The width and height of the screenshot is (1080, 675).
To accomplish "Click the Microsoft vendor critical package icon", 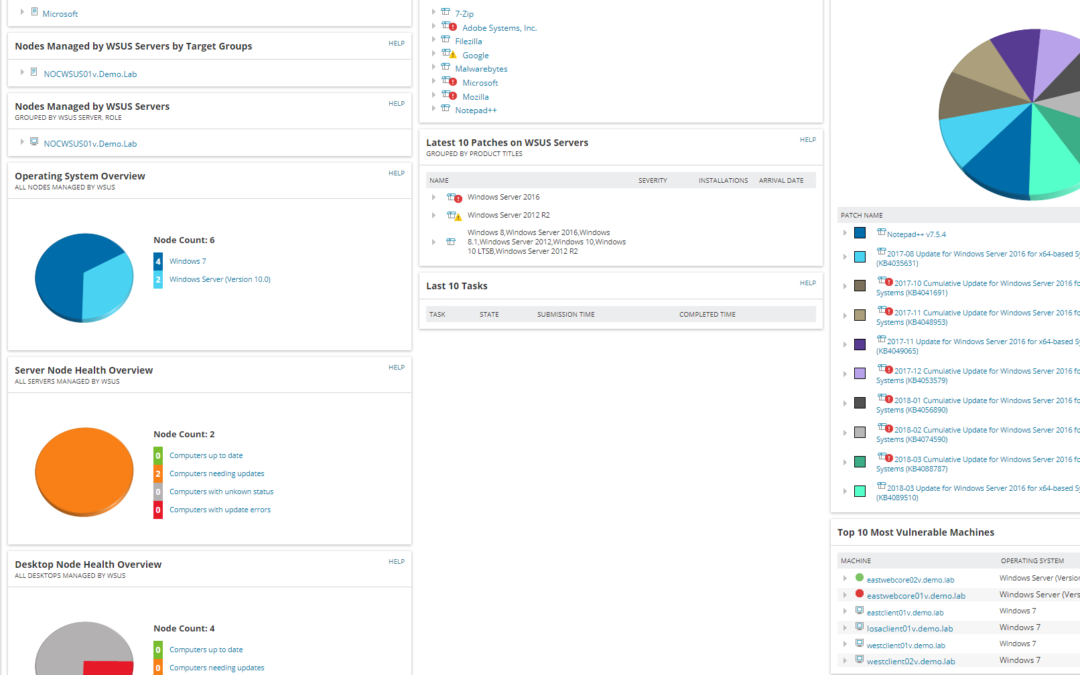I will [449, 81].
